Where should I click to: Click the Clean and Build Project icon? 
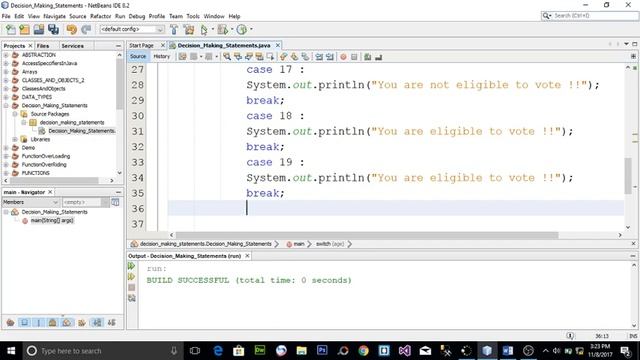click(189, 29)
